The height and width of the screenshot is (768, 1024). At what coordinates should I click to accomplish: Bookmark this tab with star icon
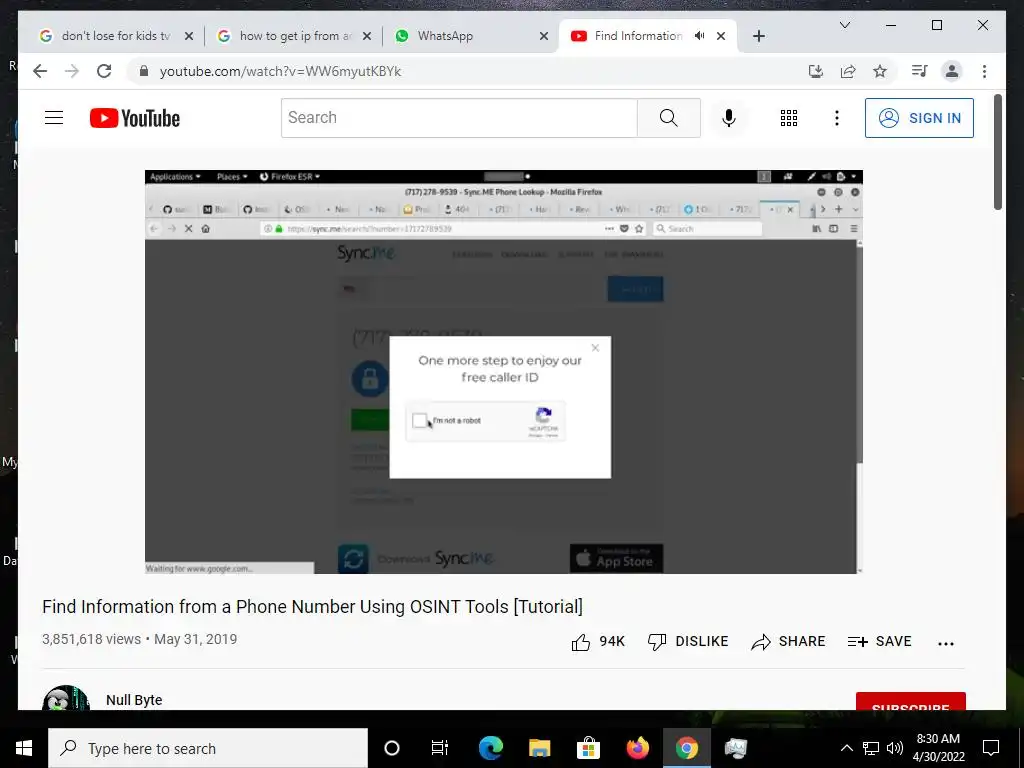(x=880, y=71)
